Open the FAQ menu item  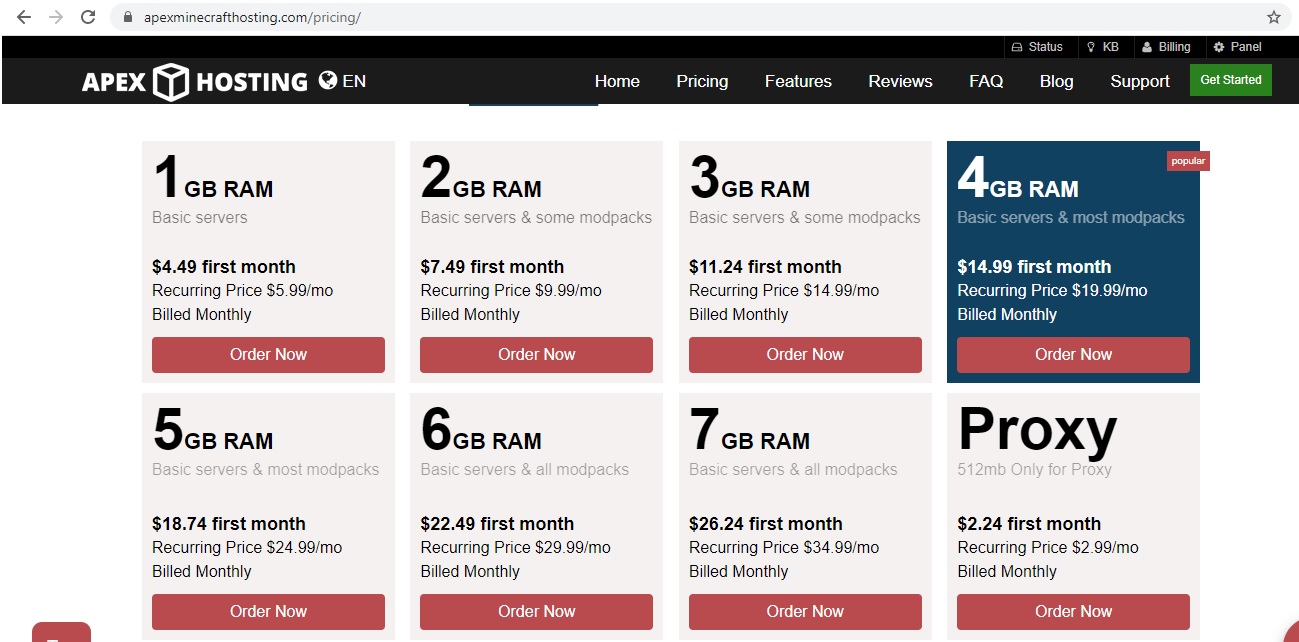pos(986,81)
